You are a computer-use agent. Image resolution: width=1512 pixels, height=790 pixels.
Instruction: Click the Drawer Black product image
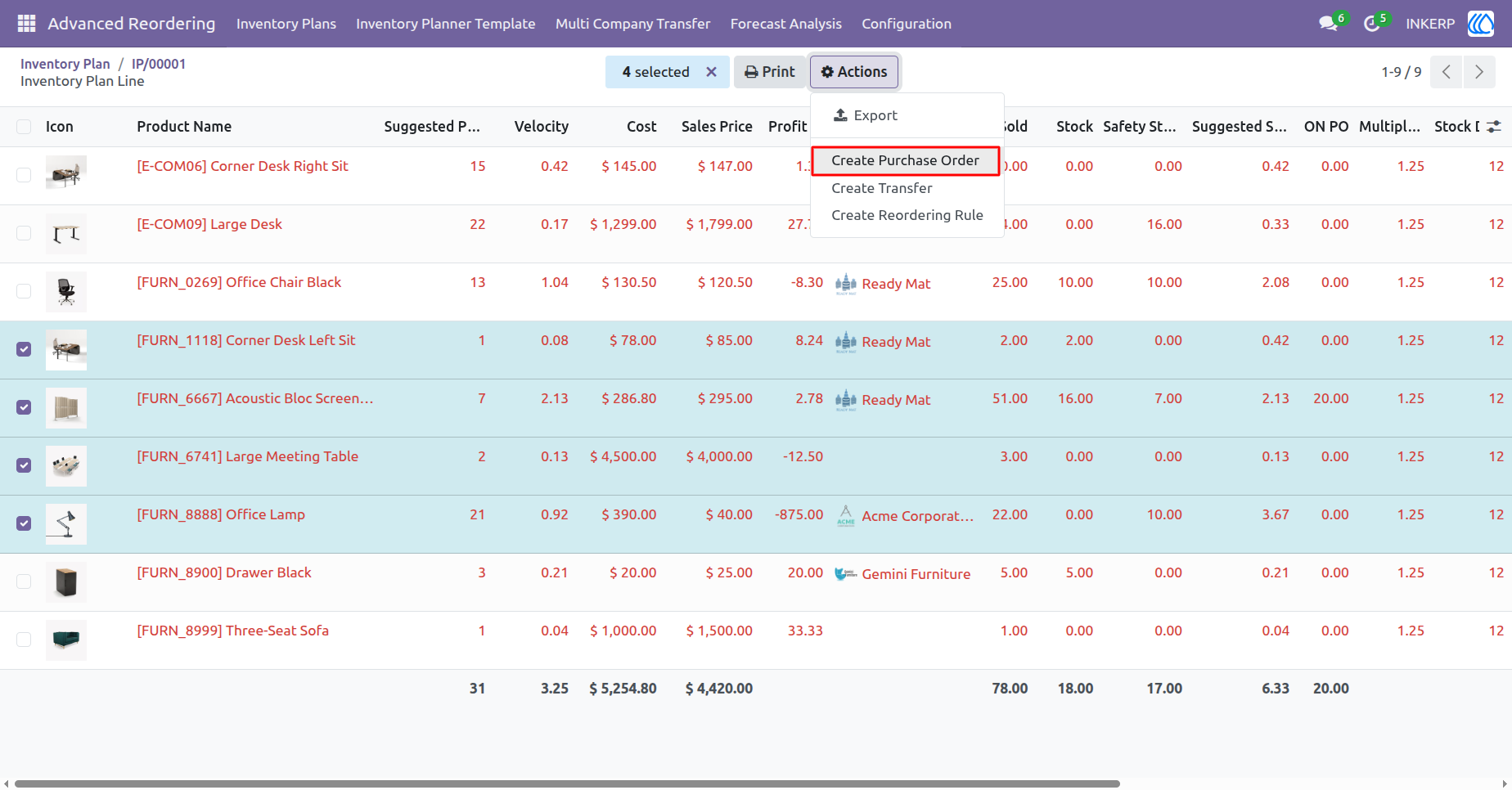(x=66, y=582)
